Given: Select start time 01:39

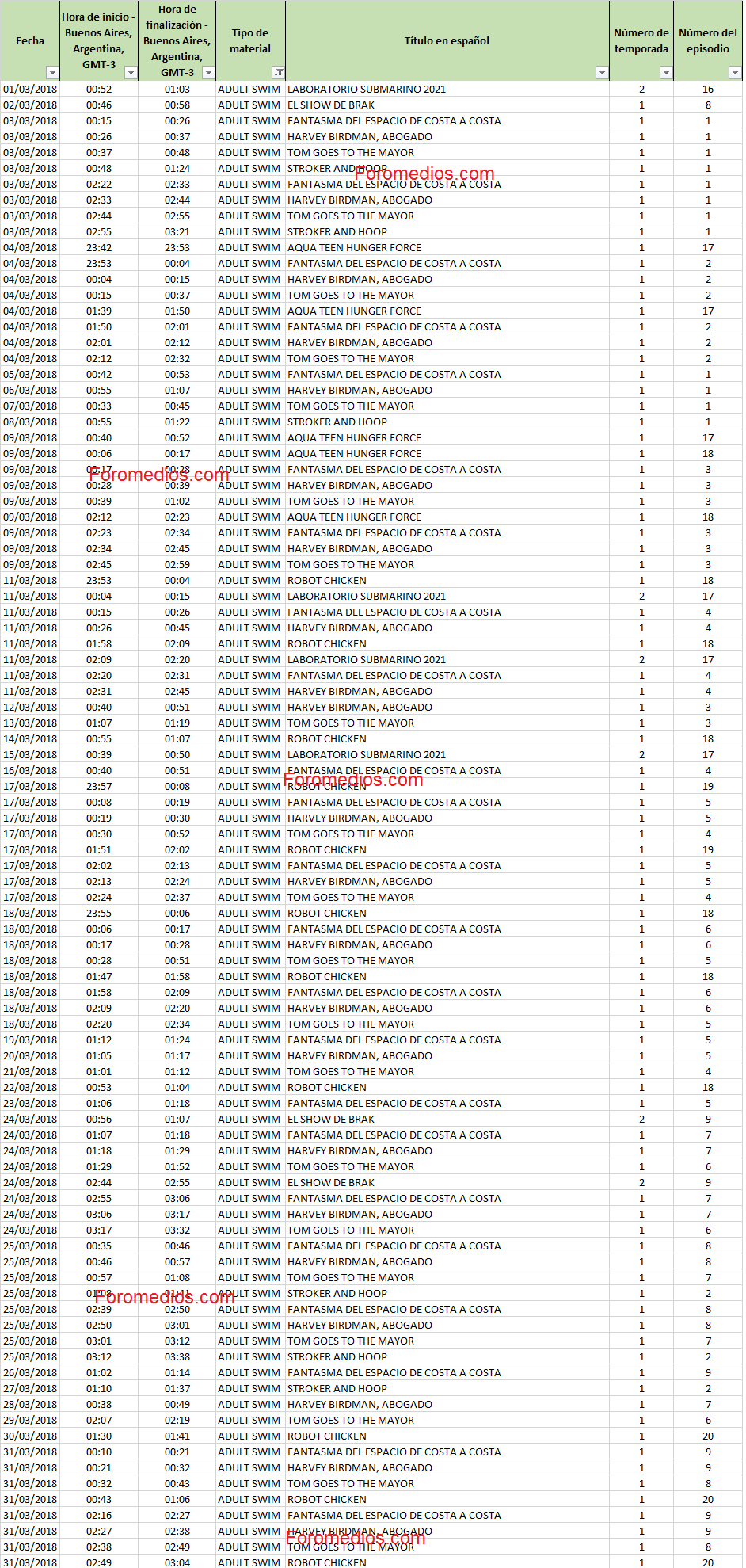Looking at the screenshot, I should coord(99,311).
